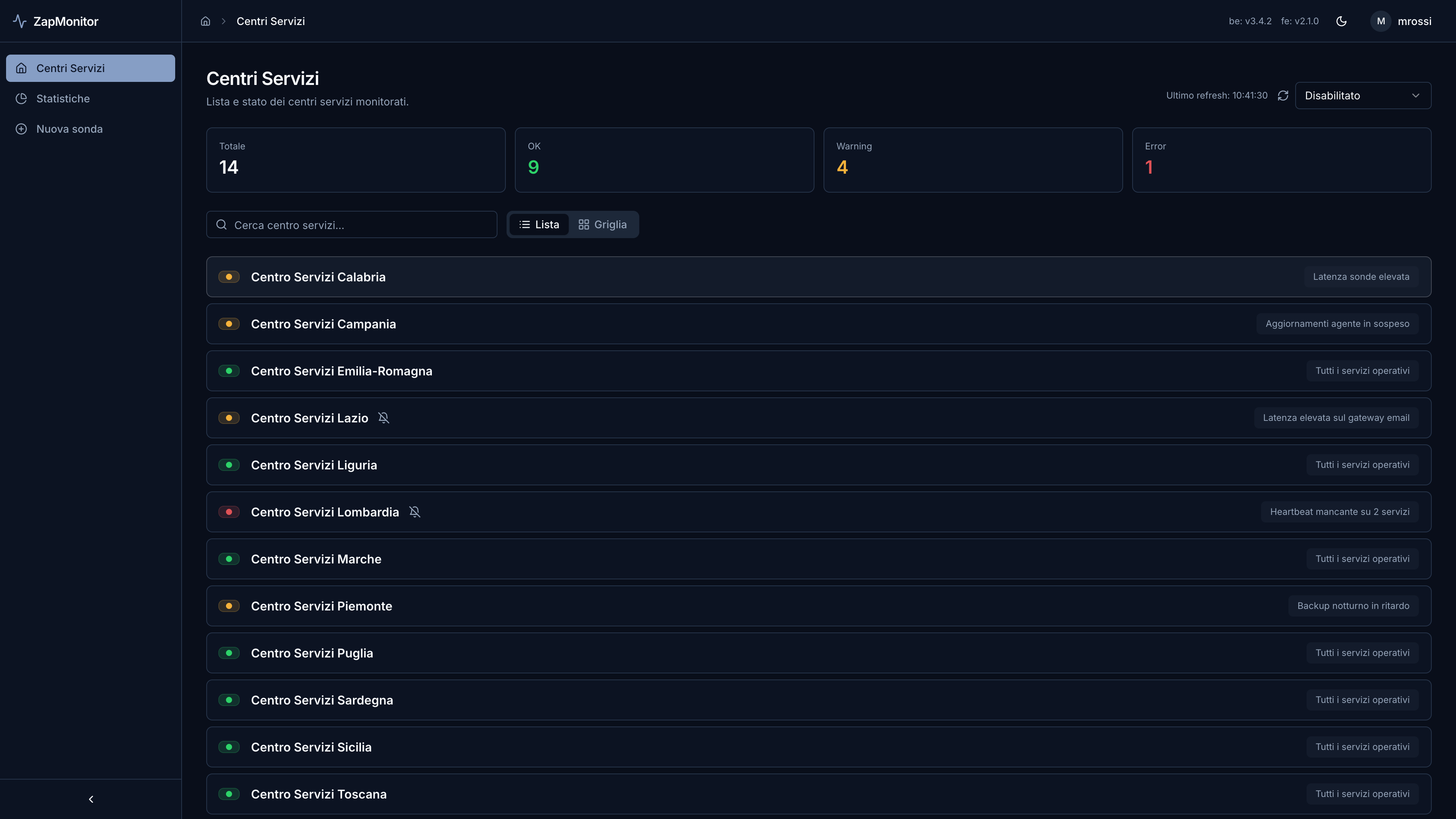Click the Ultimo refresh: 10:41:30 text
Image resolution: width=1456 pixels, height=819 pixels.
(1216, 96)
